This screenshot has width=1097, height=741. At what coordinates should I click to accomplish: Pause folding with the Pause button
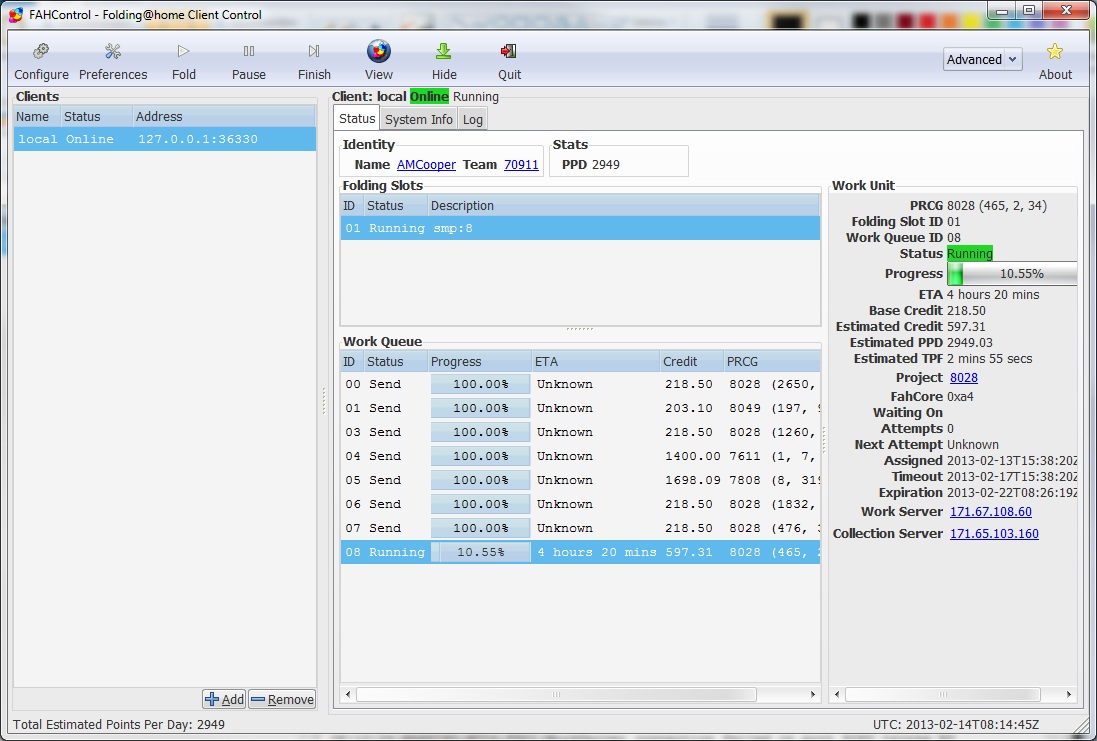(x=248, y=61)
